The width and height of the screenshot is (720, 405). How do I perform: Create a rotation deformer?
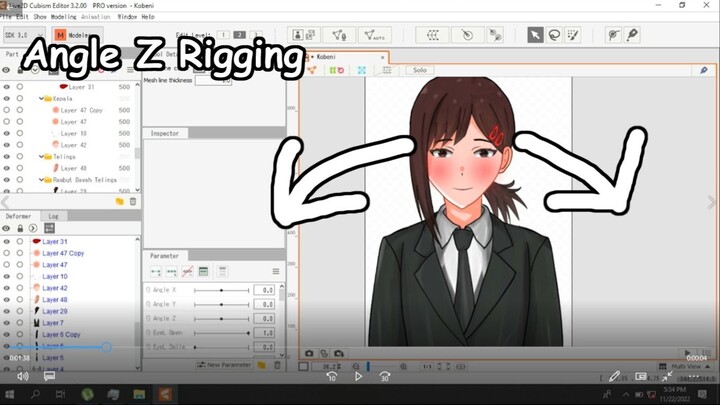pyautogui.click(x=467, y=35)
